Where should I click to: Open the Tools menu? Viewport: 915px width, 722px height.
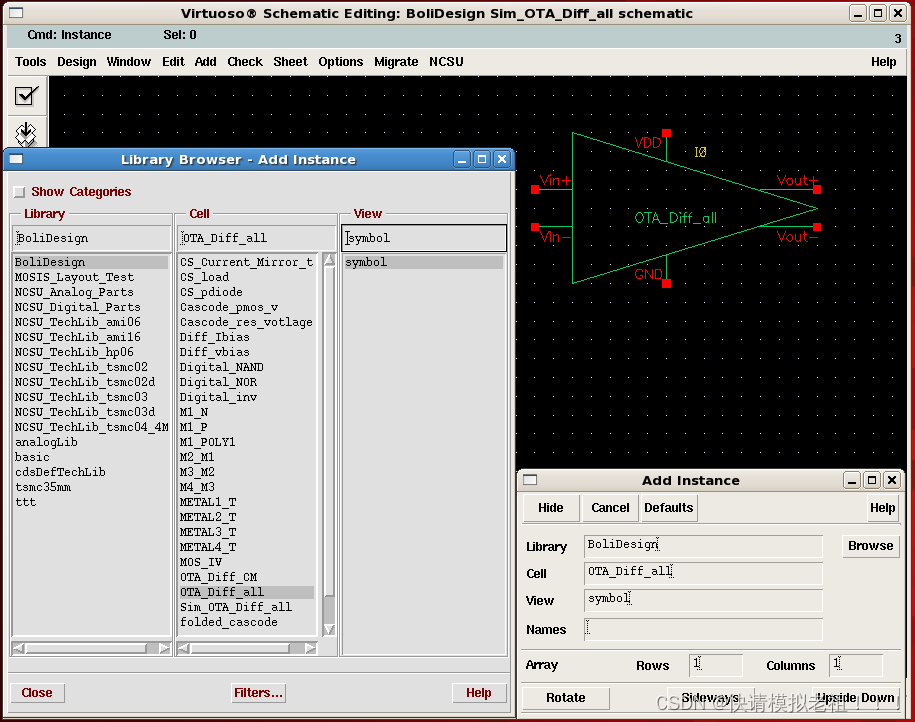click(30, 62)
